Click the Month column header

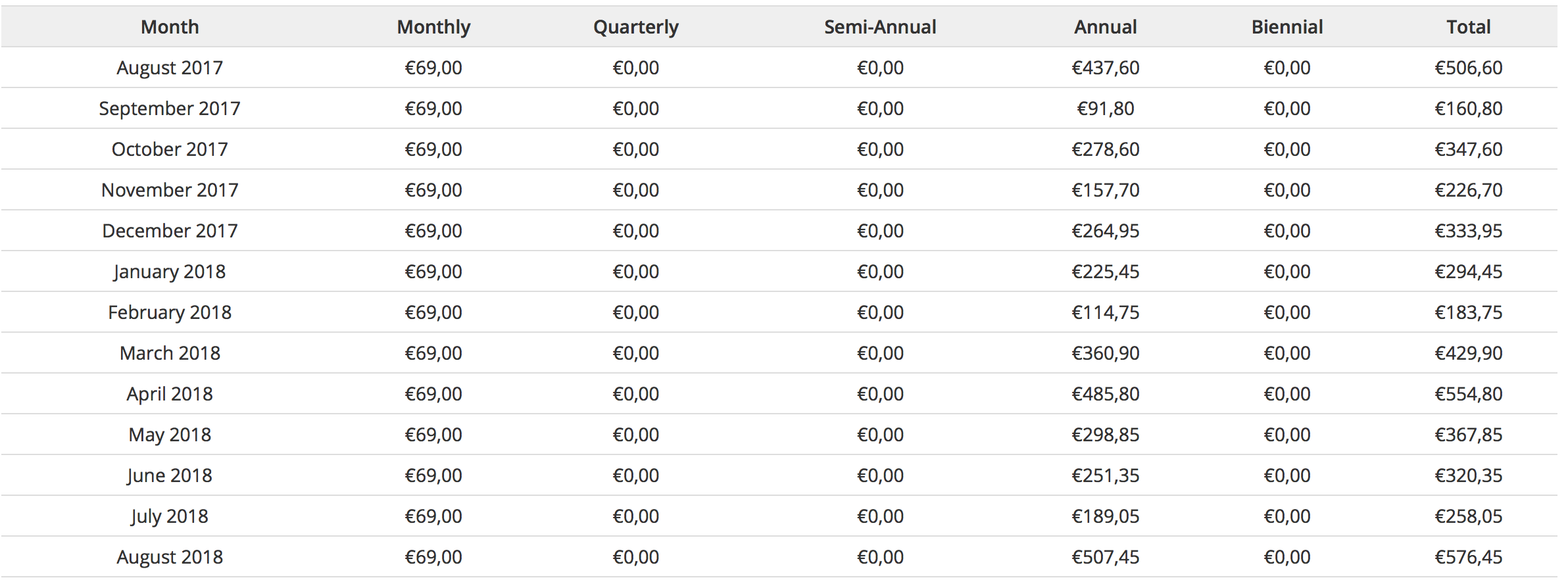(170, 27)
